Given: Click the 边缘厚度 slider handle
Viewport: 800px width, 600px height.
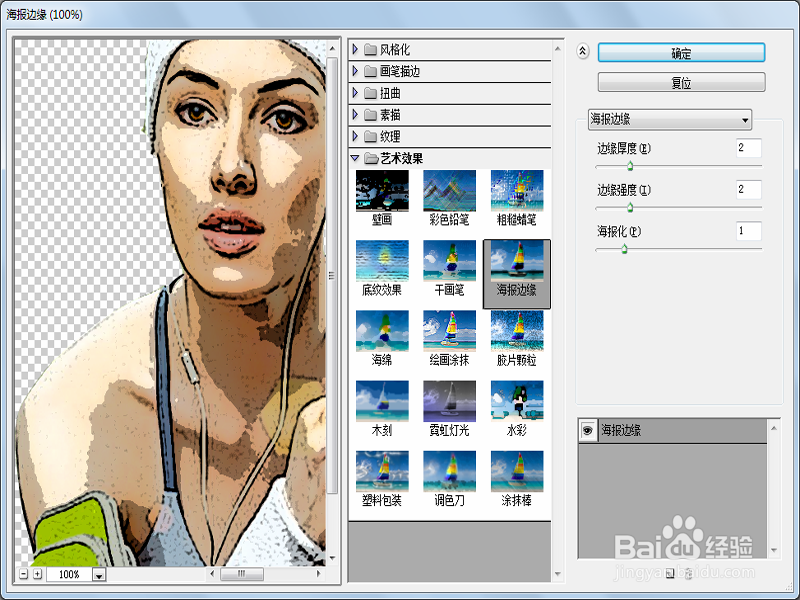Looking at the screenshot, I should (x=630, y=166).
